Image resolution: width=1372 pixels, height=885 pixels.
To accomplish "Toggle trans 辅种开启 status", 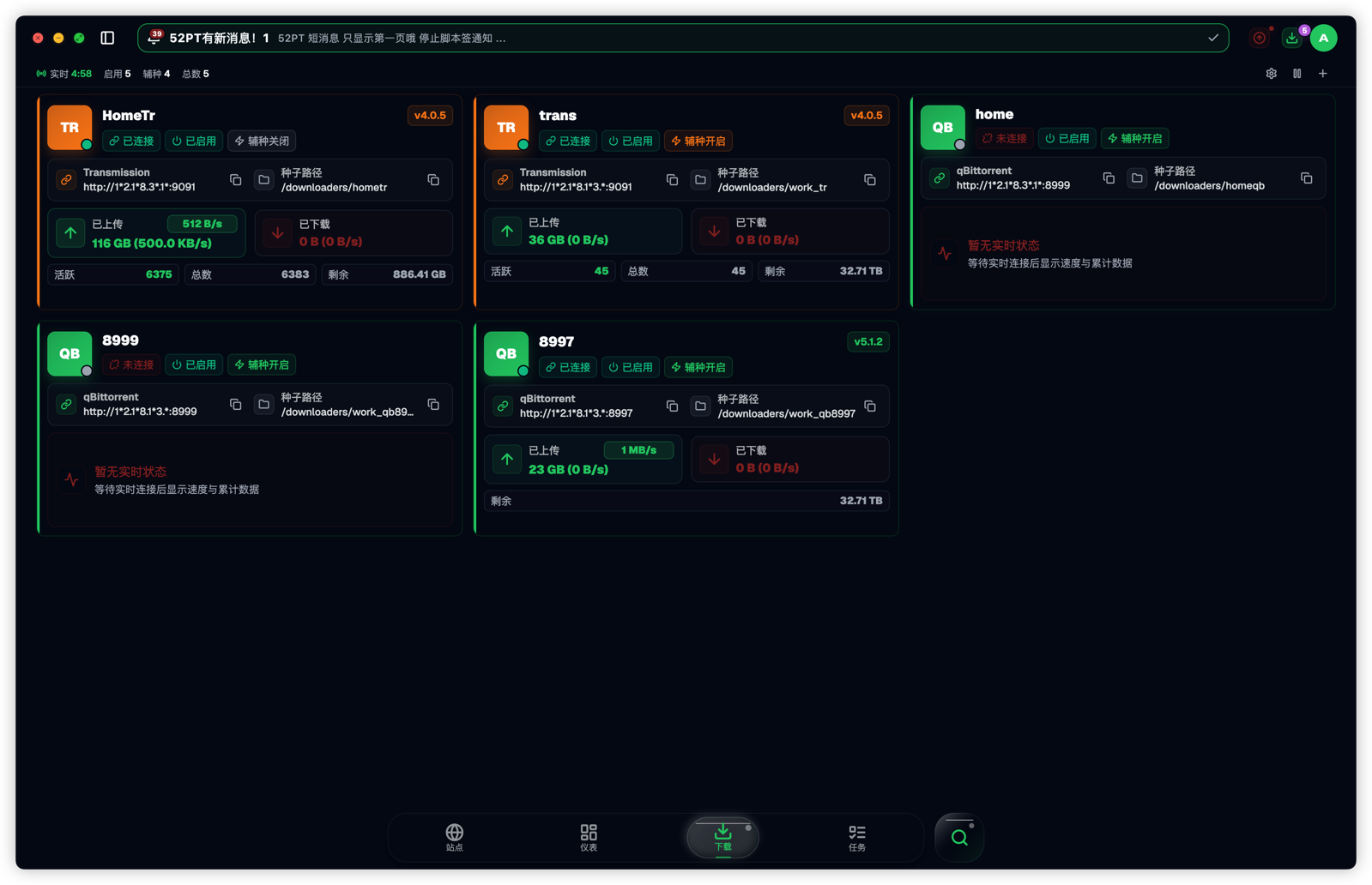I will [698, 141].
